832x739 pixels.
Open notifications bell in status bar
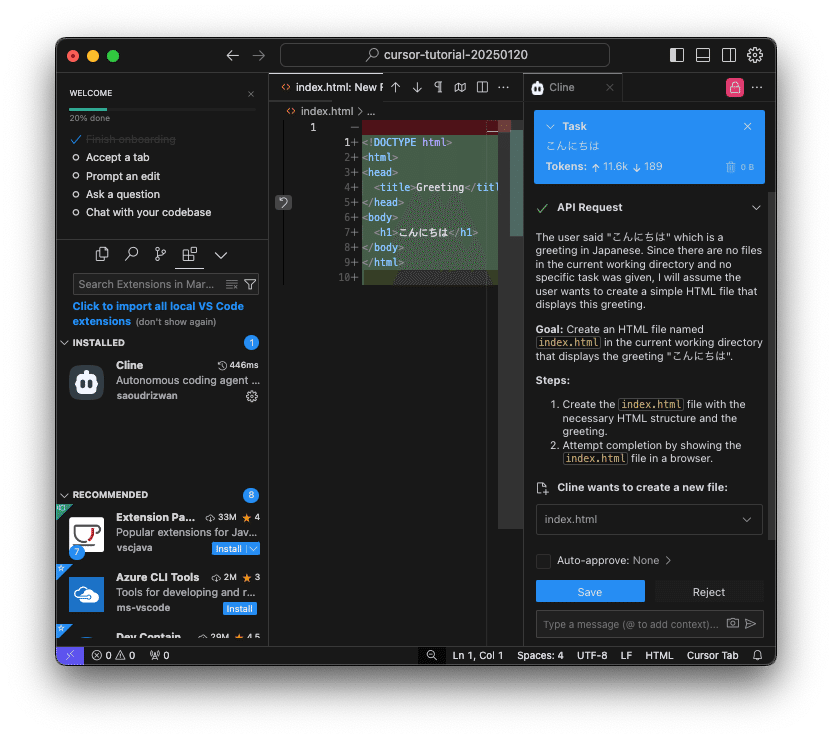[758, 656]
